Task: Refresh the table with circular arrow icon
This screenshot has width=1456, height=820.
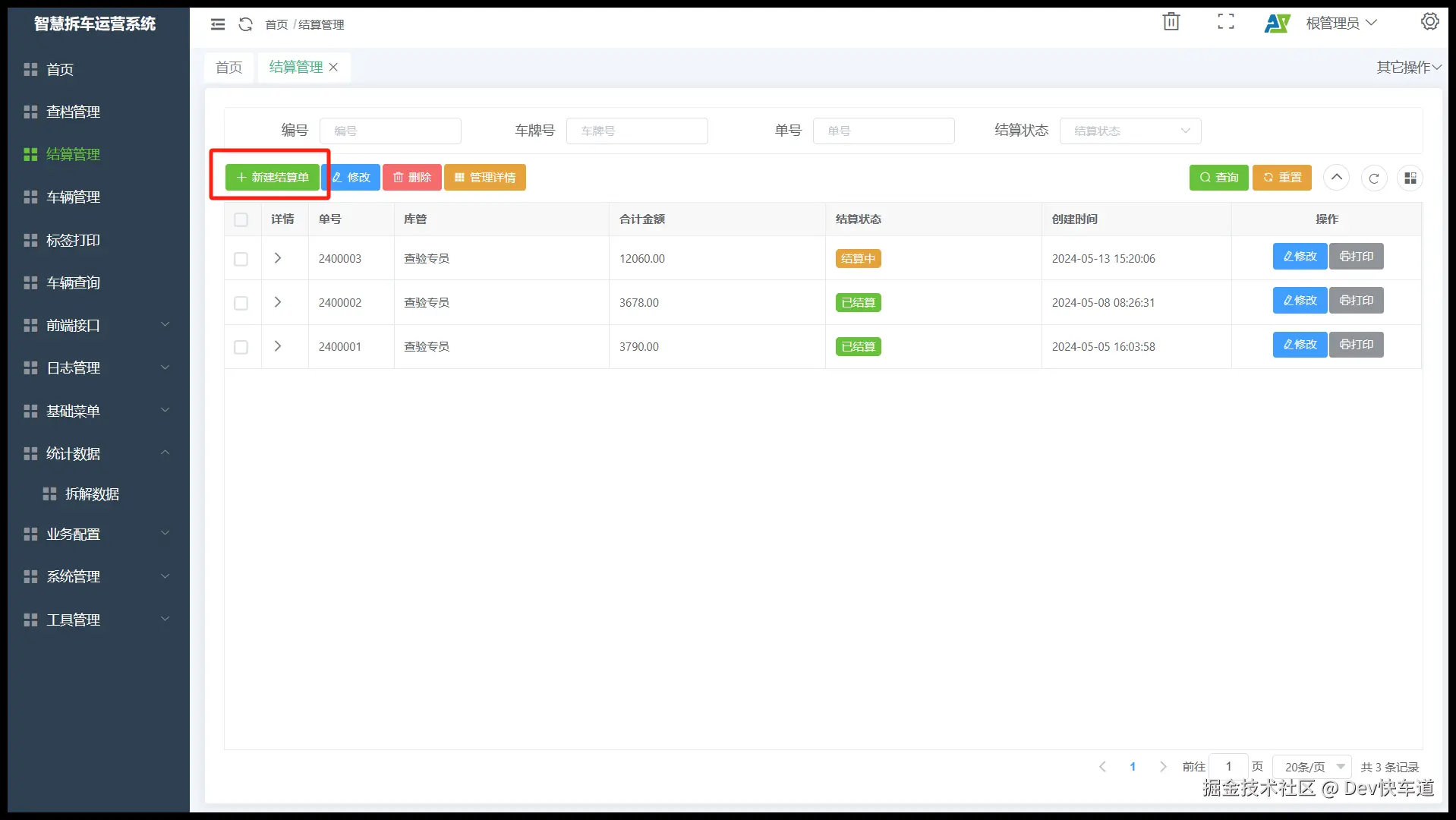Action: click(1374, 178)
